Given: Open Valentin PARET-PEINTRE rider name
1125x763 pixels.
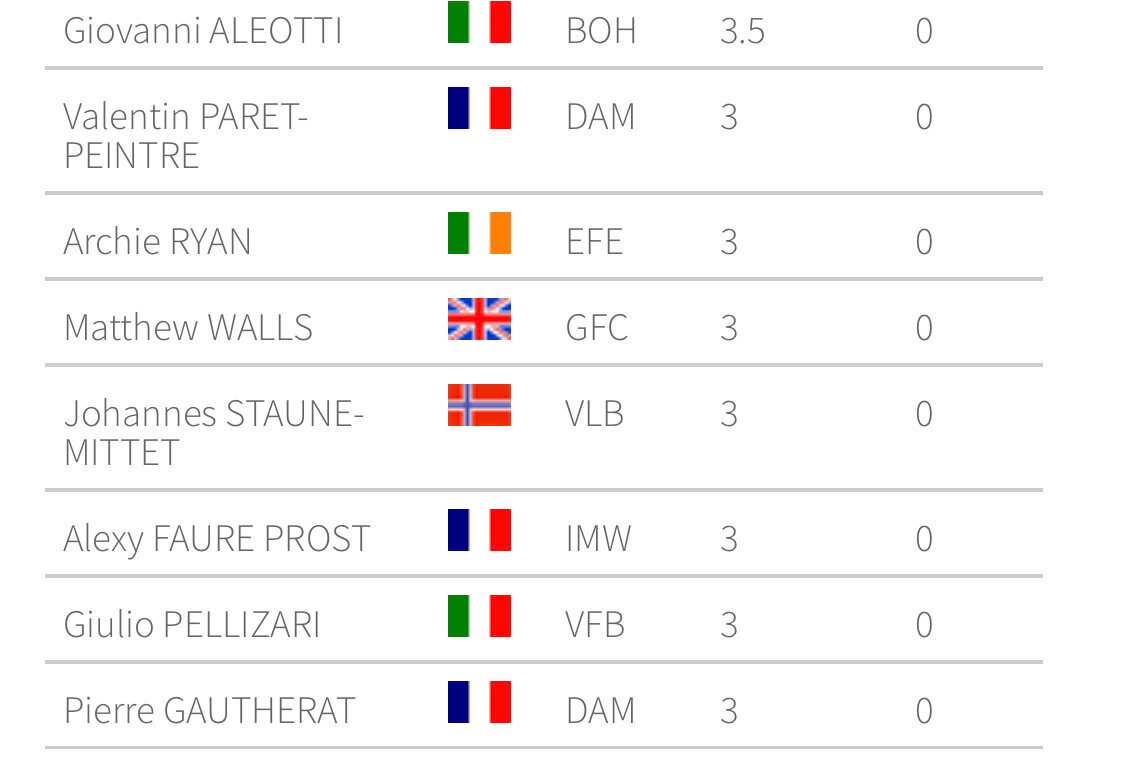Looking at the screenshot, I should tap(185, 136).
